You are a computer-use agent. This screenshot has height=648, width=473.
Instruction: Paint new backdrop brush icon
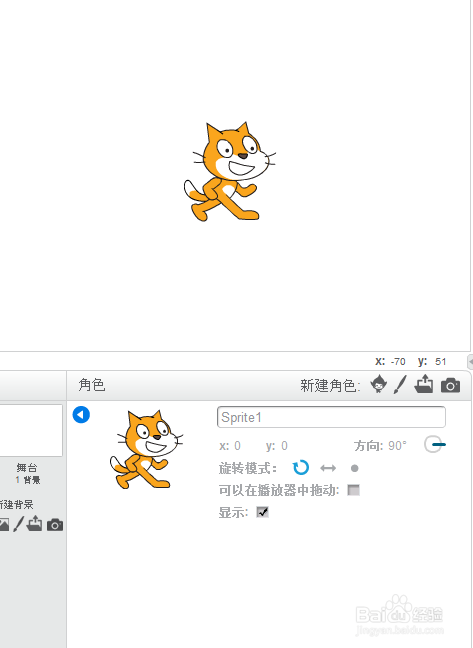coord(19,524)
